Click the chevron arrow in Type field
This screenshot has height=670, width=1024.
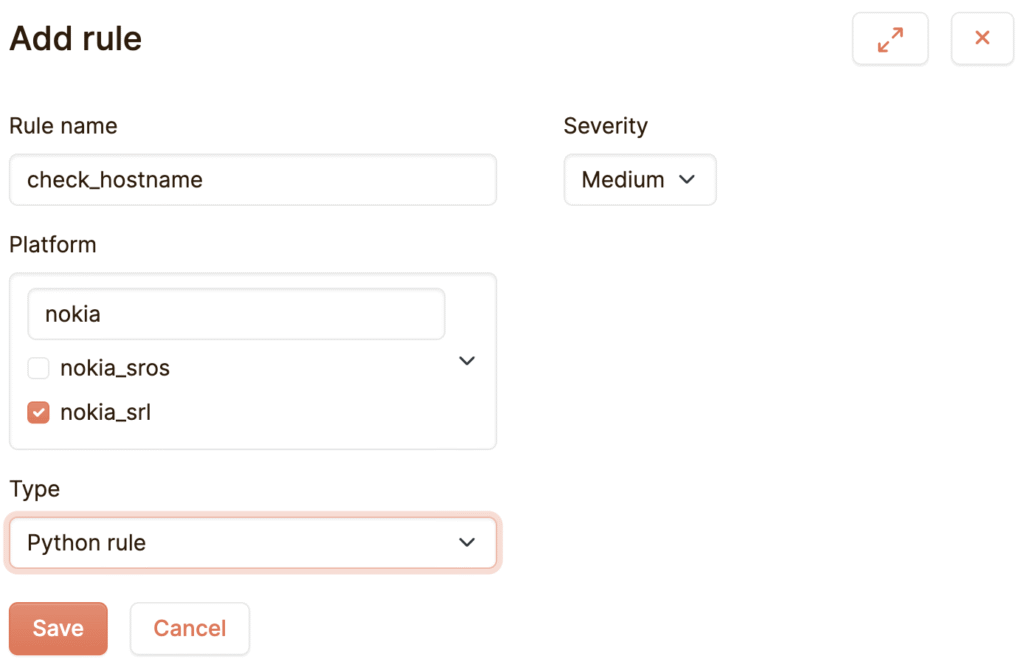point(467,543)
